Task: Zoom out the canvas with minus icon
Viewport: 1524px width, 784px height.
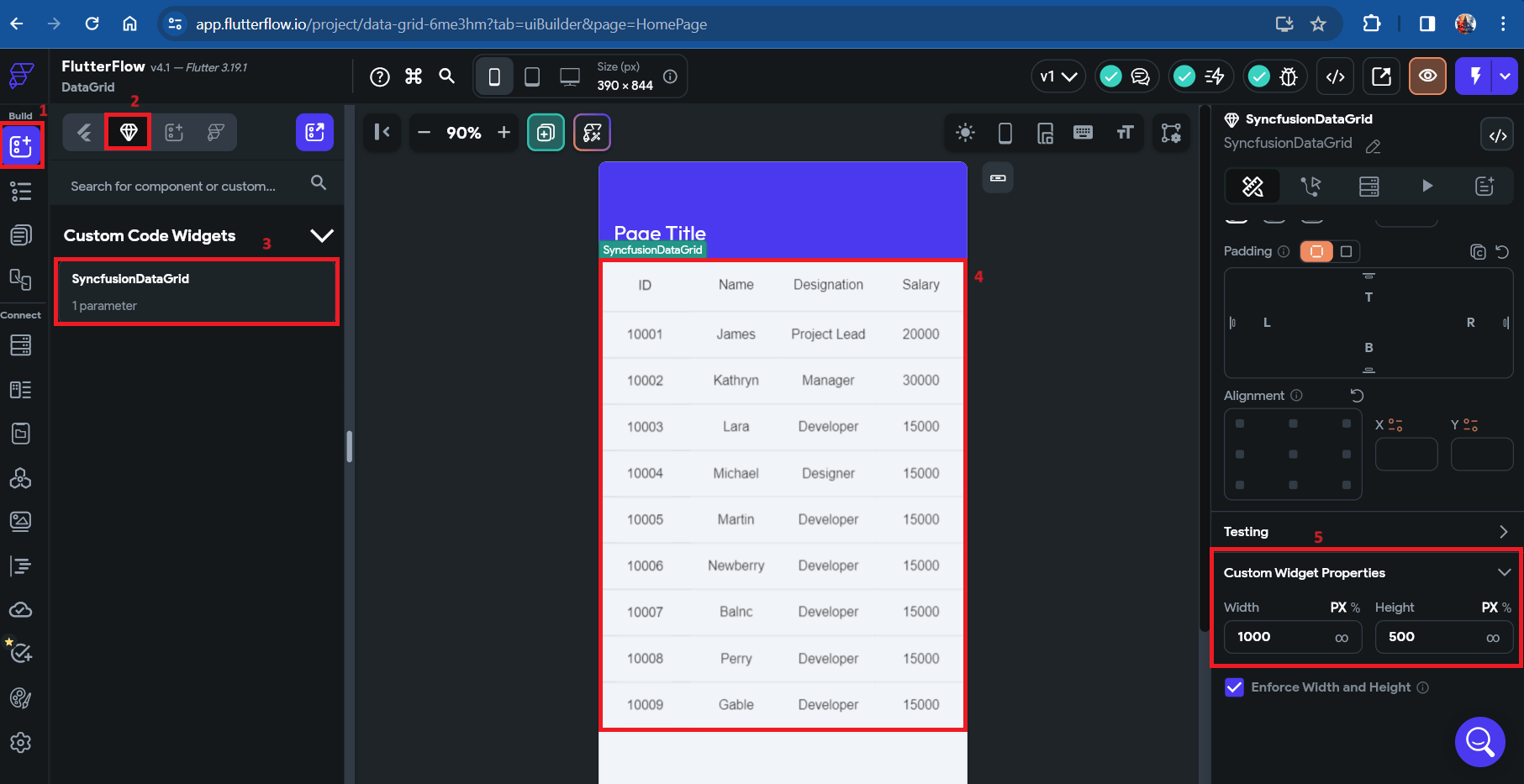Action: [425, 132]
